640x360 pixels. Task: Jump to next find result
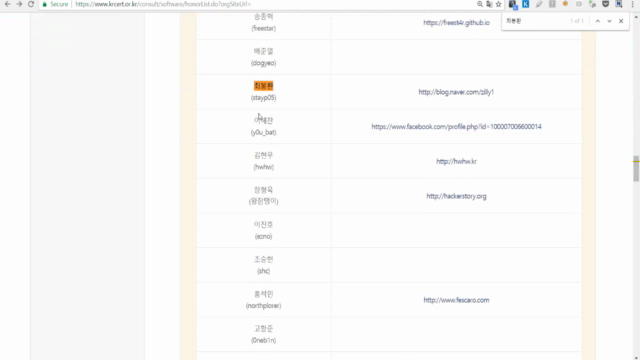(x=609, y=21)
